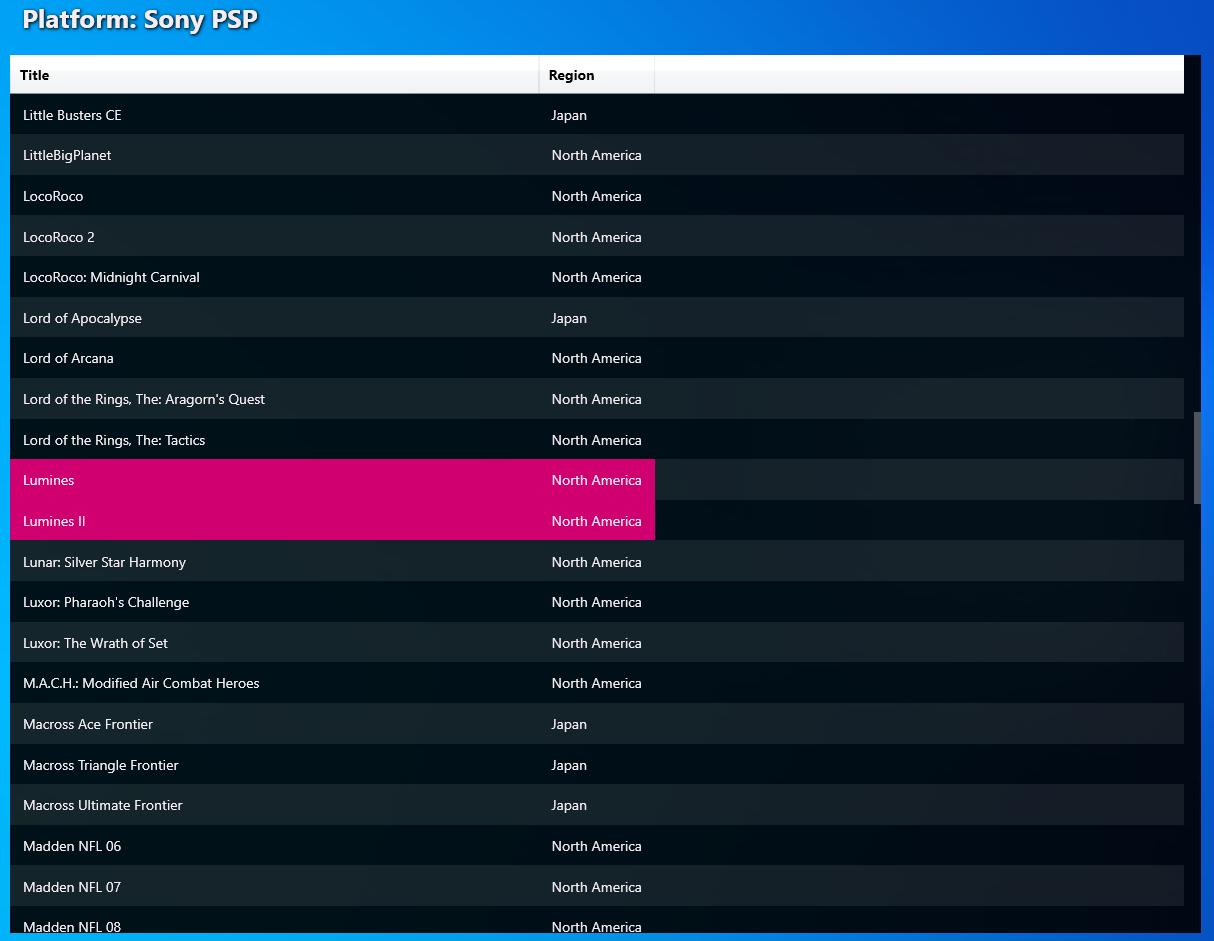This screenshot has width=1214, height=941.
Task: Click the North America region of LittleBigPlanet
Action: pyautogui.click(x=596, y=155)
